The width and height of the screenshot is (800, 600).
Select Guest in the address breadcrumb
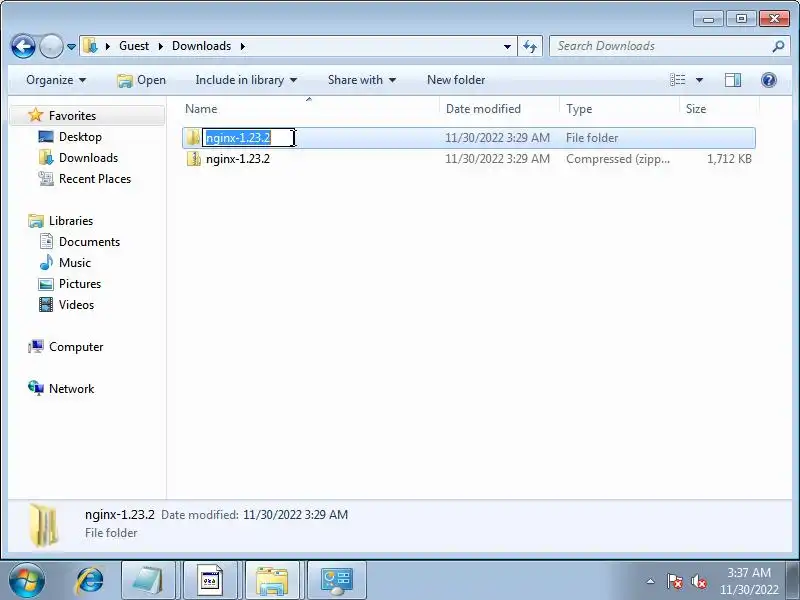(x=134, y=46)
